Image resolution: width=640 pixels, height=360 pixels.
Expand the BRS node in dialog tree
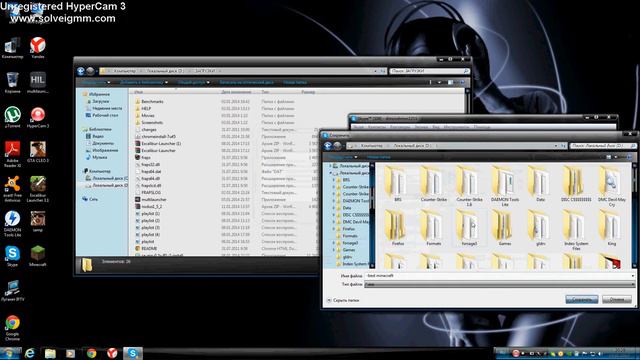333,180
